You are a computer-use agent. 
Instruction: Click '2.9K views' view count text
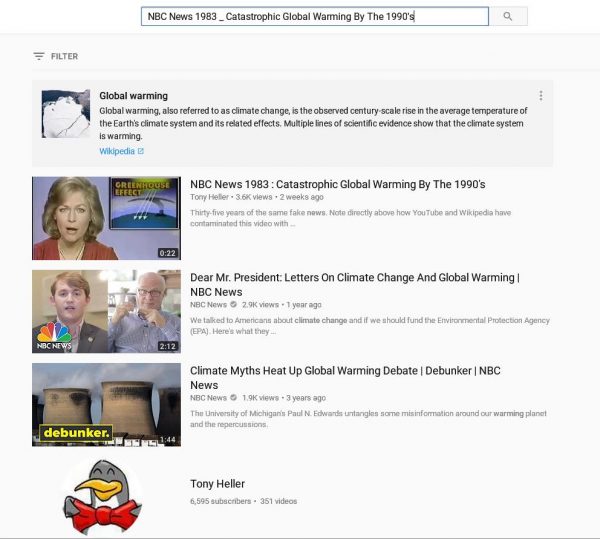click(260, 305)
